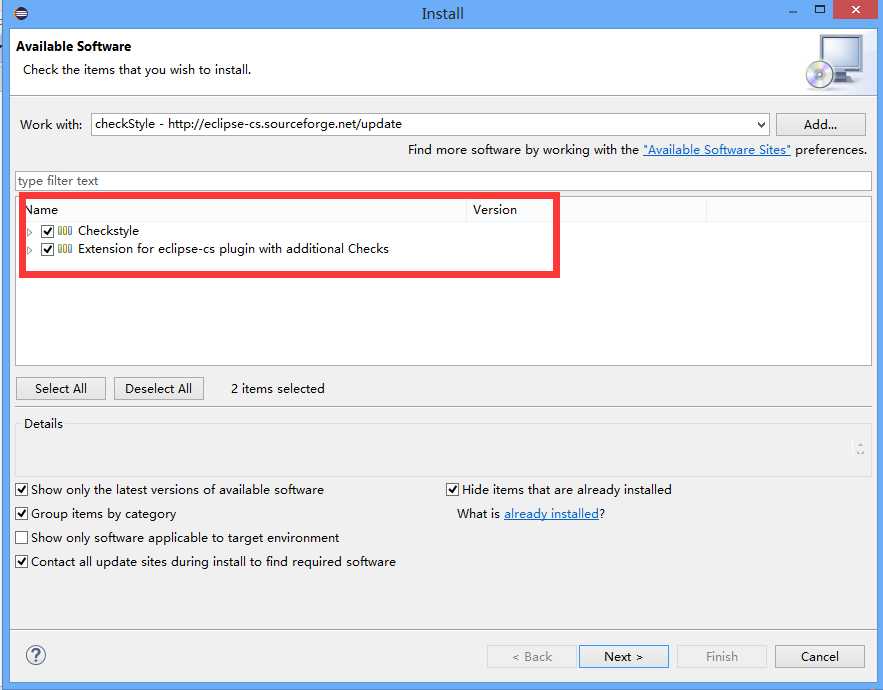This screenshot has width=883, height=690.
Task: Toggle Show only the latest versions checkbox
Action: coord(21,489)
